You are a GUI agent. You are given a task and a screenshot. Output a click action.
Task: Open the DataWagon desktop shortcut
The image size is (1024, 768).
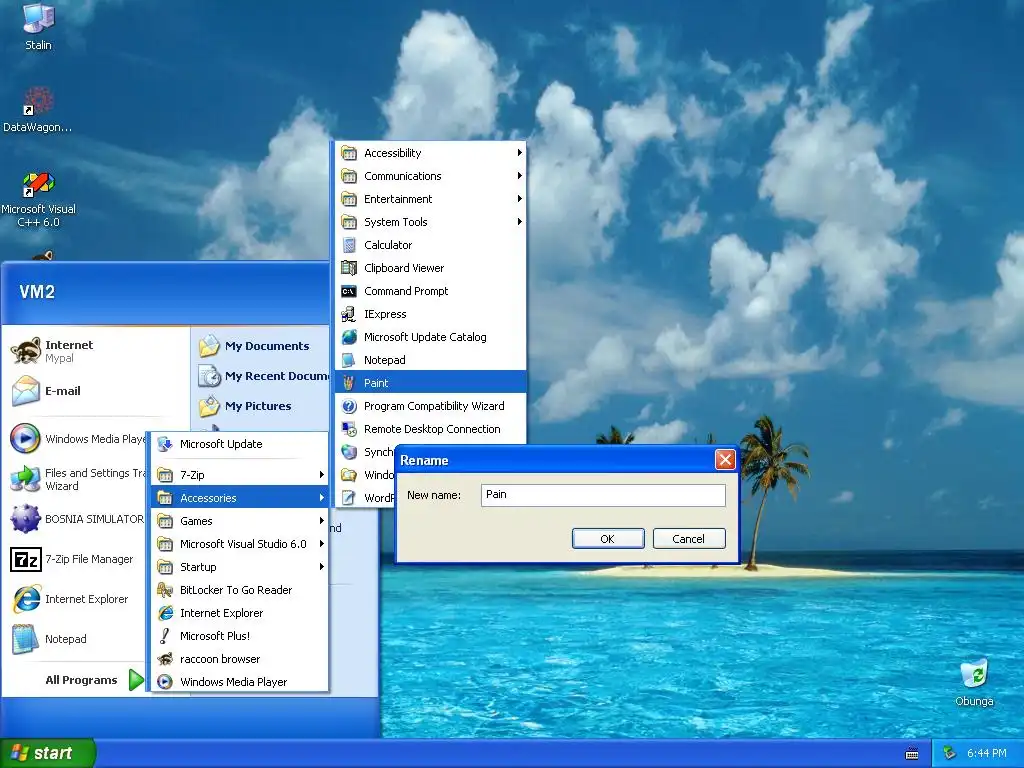click(x=38, y=101)
